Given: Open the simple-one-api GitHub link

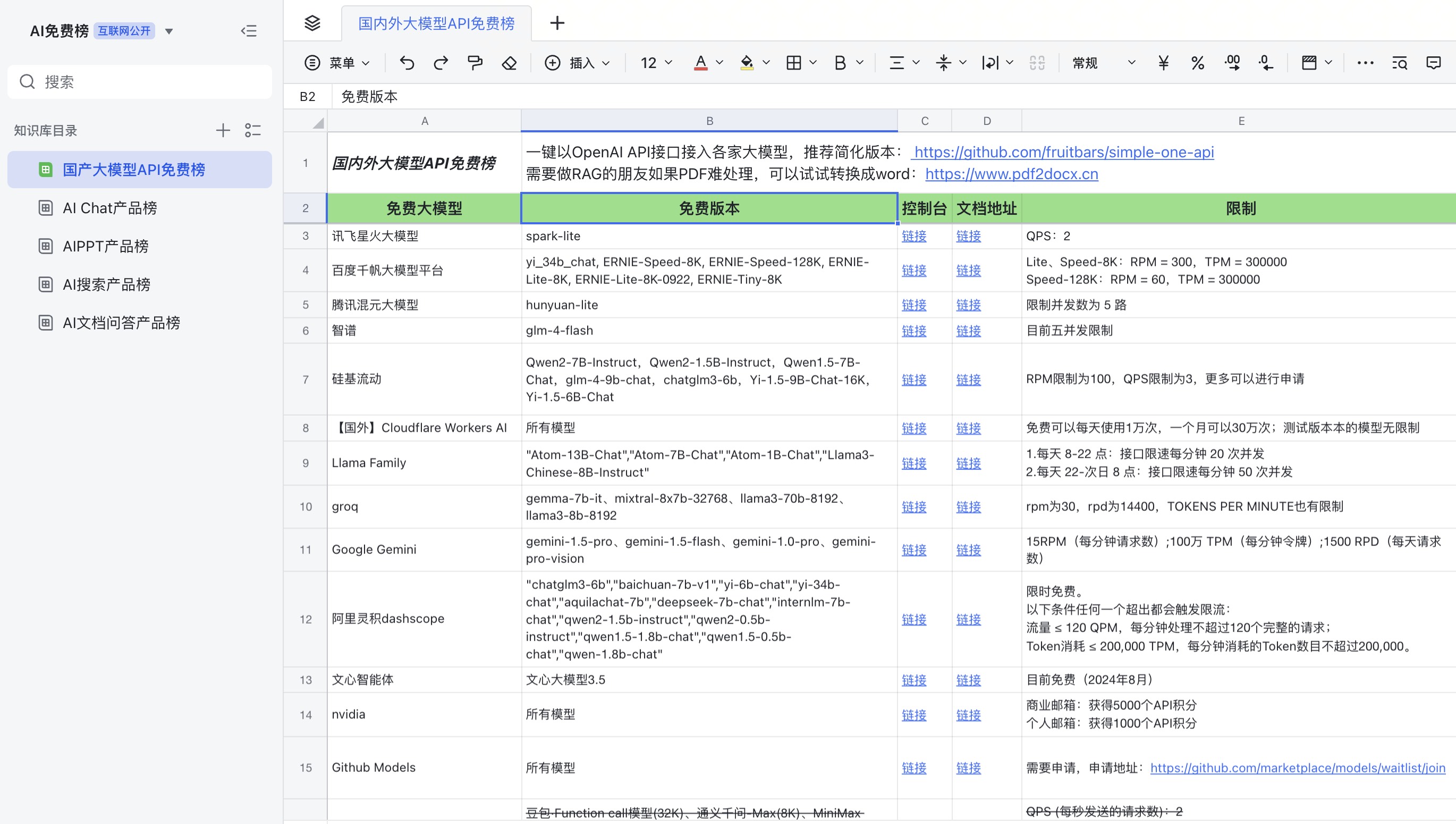Looking at the screenshot, I should [1063, 152].
